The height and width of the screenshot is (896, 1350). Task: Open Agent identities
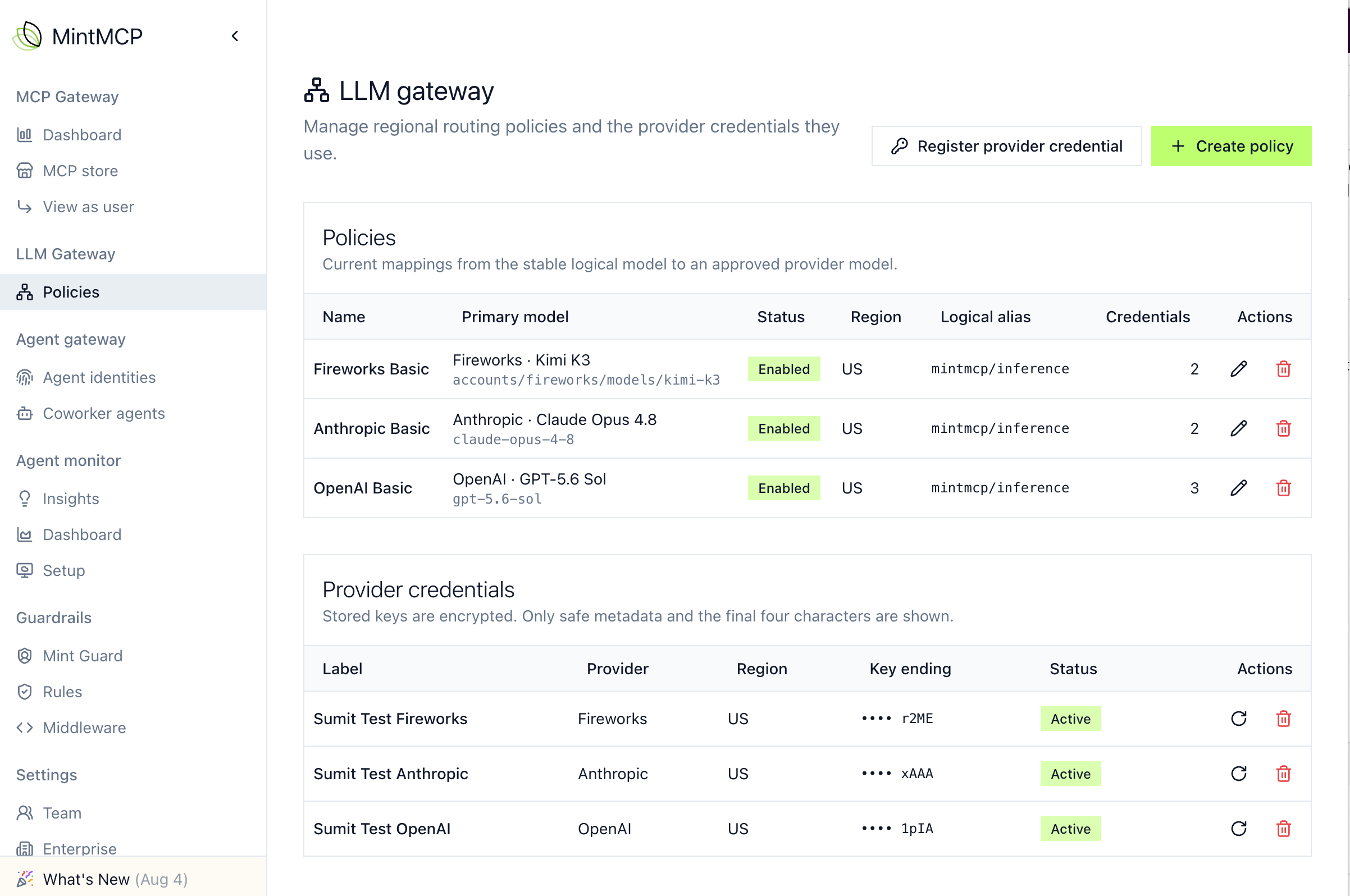99,377
